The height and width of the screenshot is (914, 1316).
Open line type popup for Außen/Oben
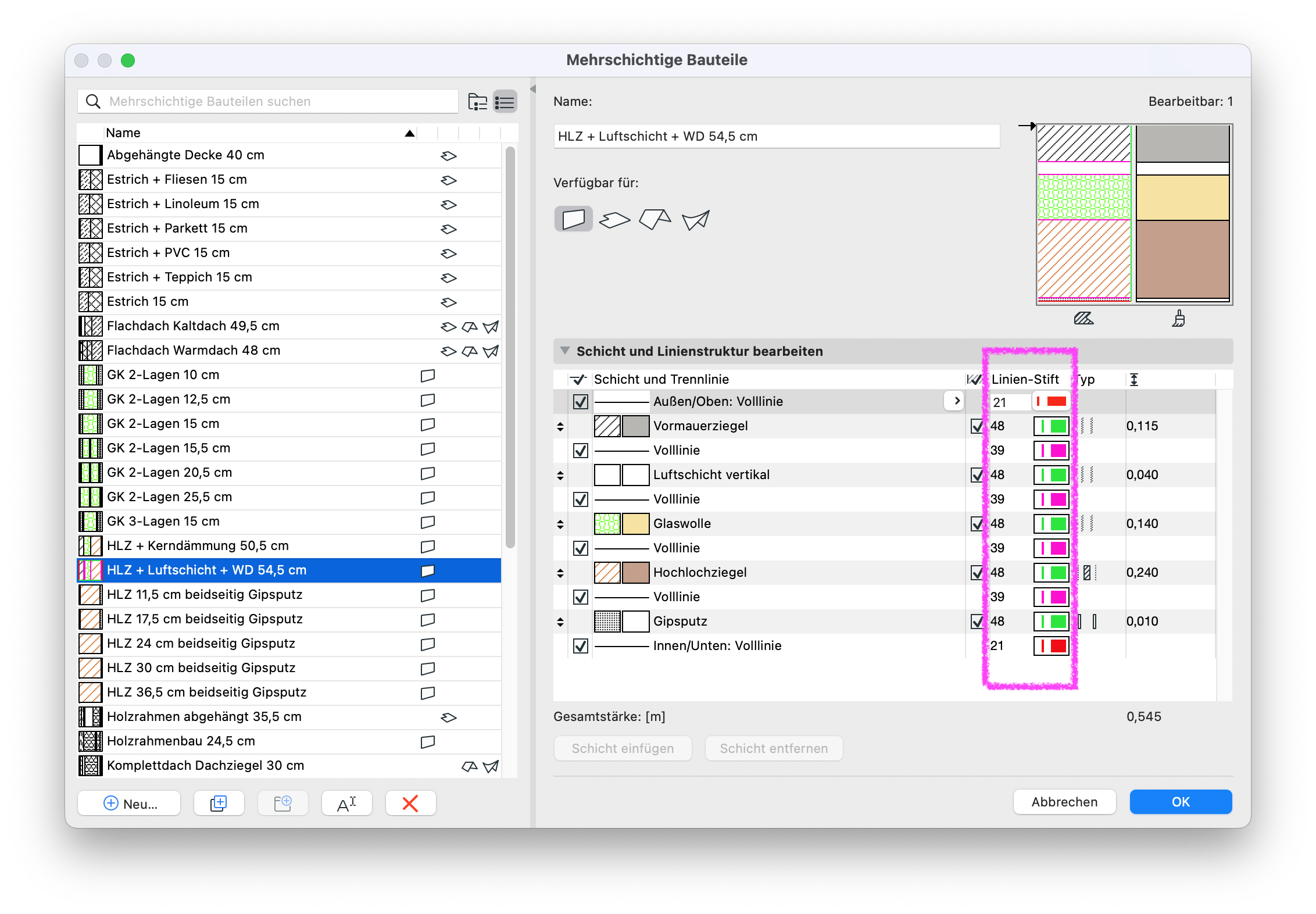(954, 401)
